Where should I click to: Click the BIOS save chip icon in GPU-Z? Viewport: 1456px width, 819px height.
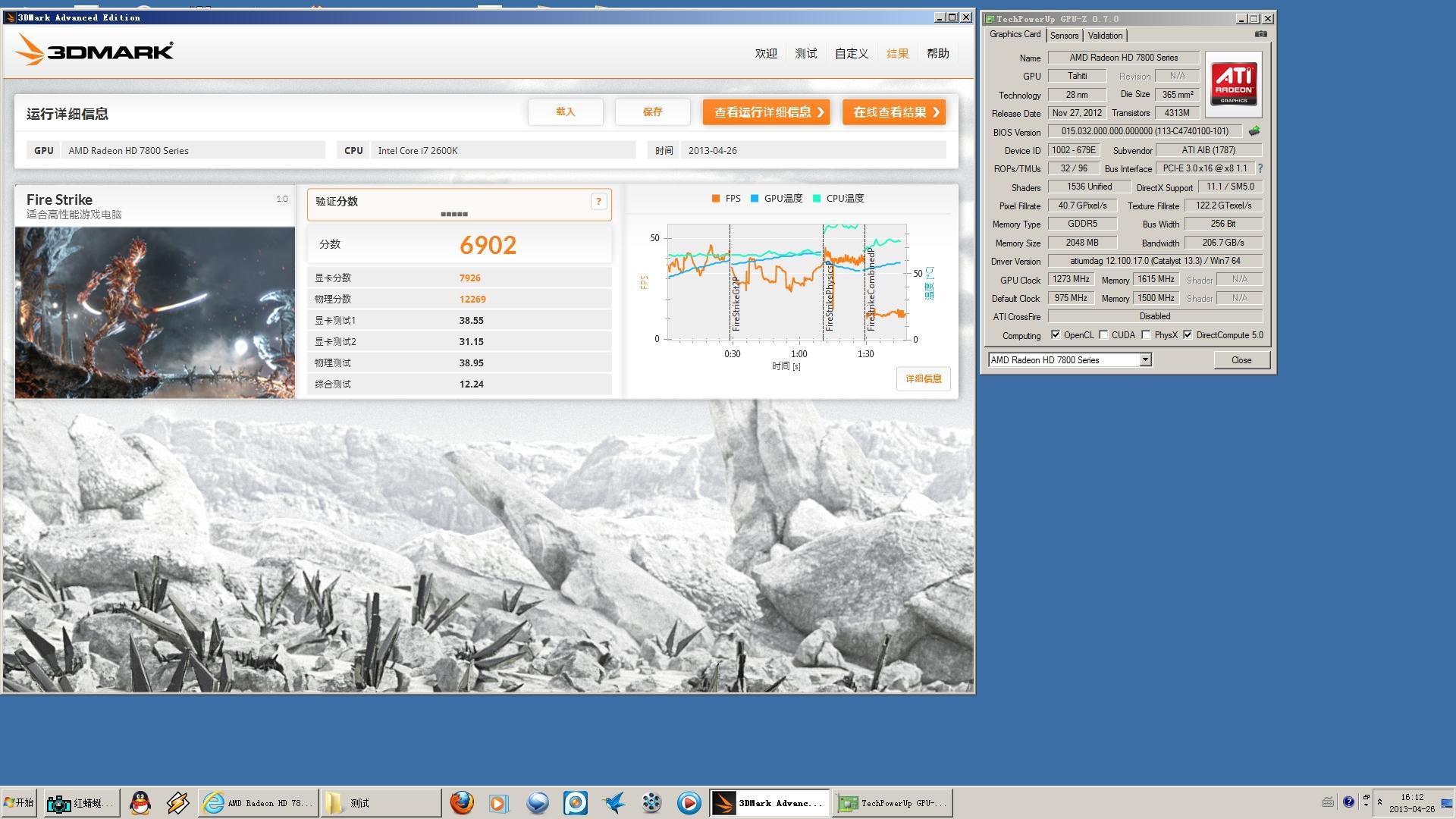coord(1254,131)
